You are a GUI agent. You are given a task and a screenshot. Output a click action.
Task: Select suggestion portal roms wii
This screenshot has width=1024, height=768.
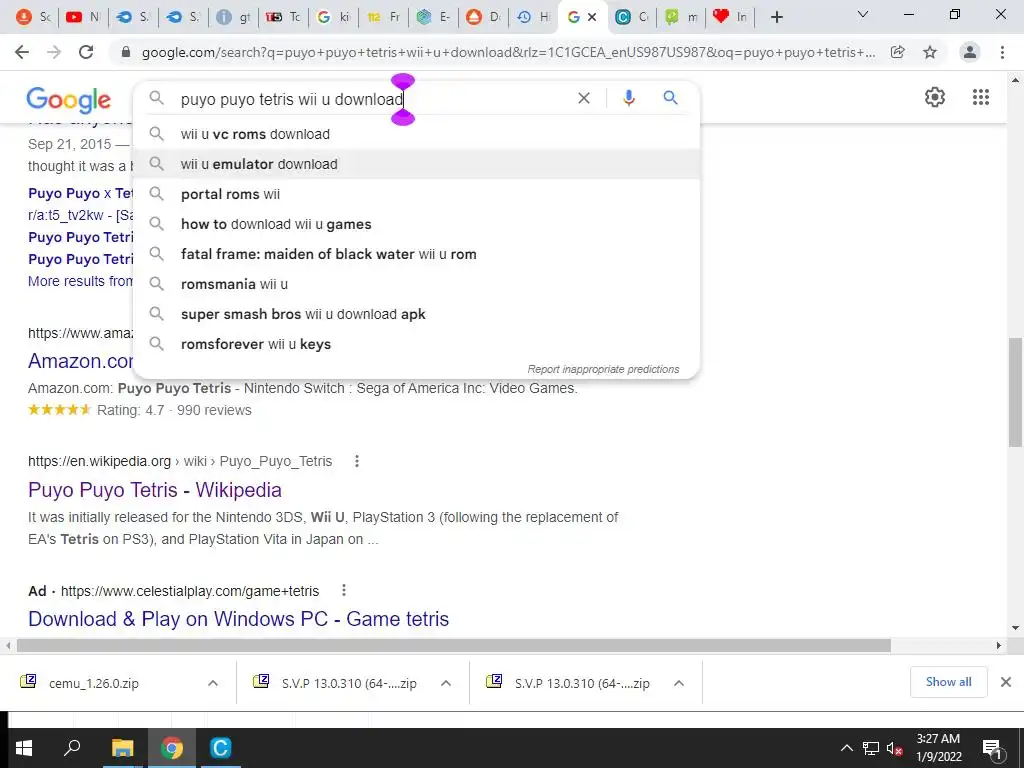tap(416, 194)
